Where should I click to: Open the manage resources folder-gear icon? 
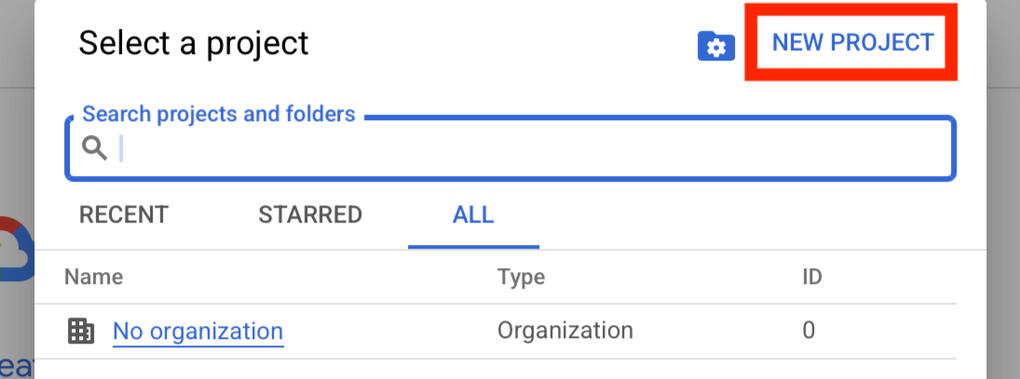[x=716, y=47]
